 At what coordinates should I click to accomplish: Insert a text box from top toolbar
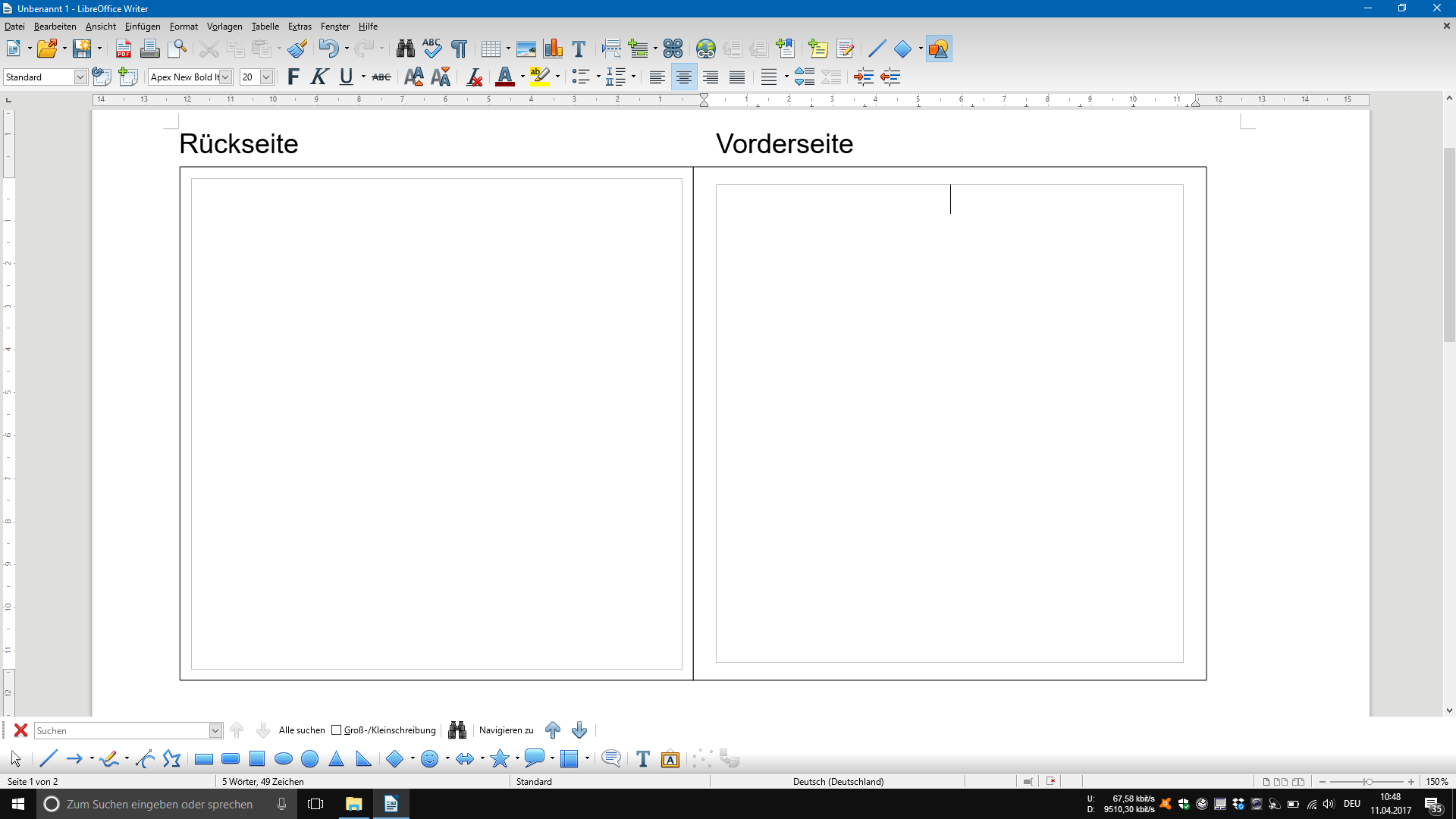click(x=579, y=49)
